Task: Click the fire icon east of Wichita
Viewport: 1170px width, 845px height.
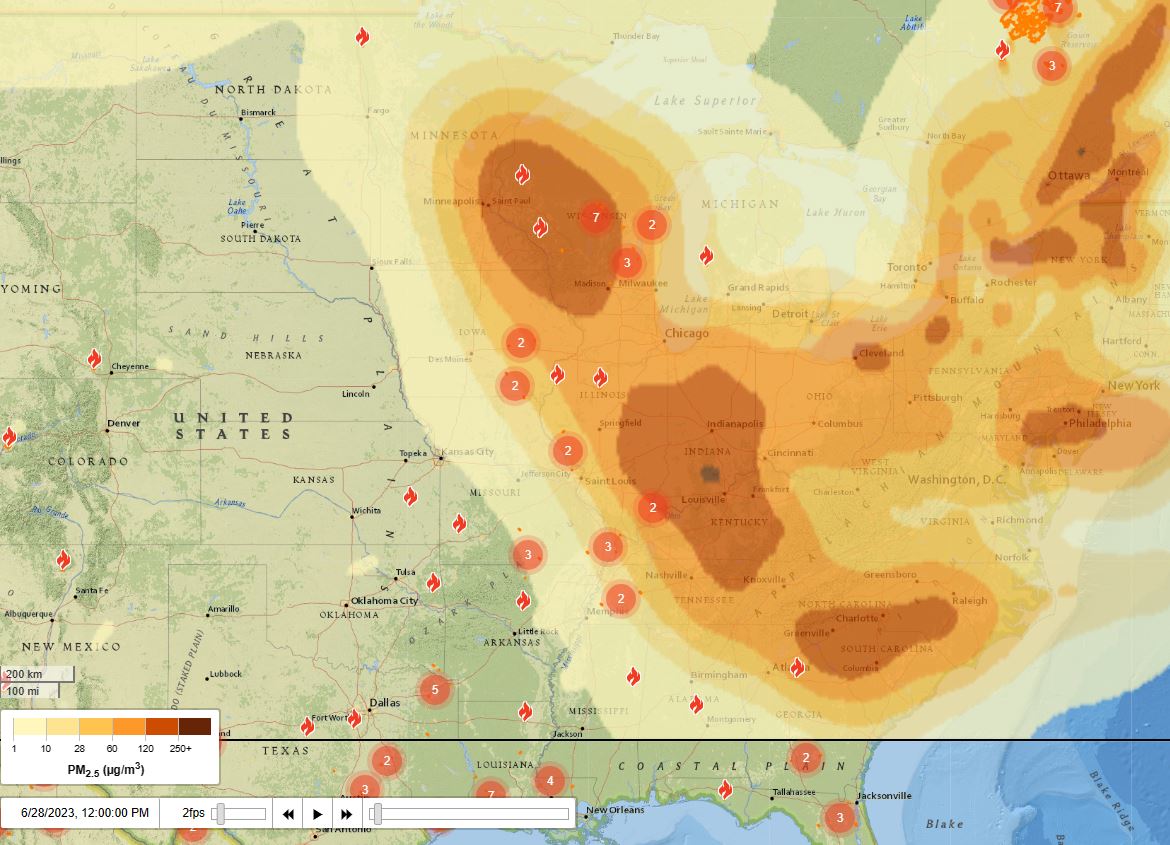Action: pyautogui.click(x=410, y=496)
